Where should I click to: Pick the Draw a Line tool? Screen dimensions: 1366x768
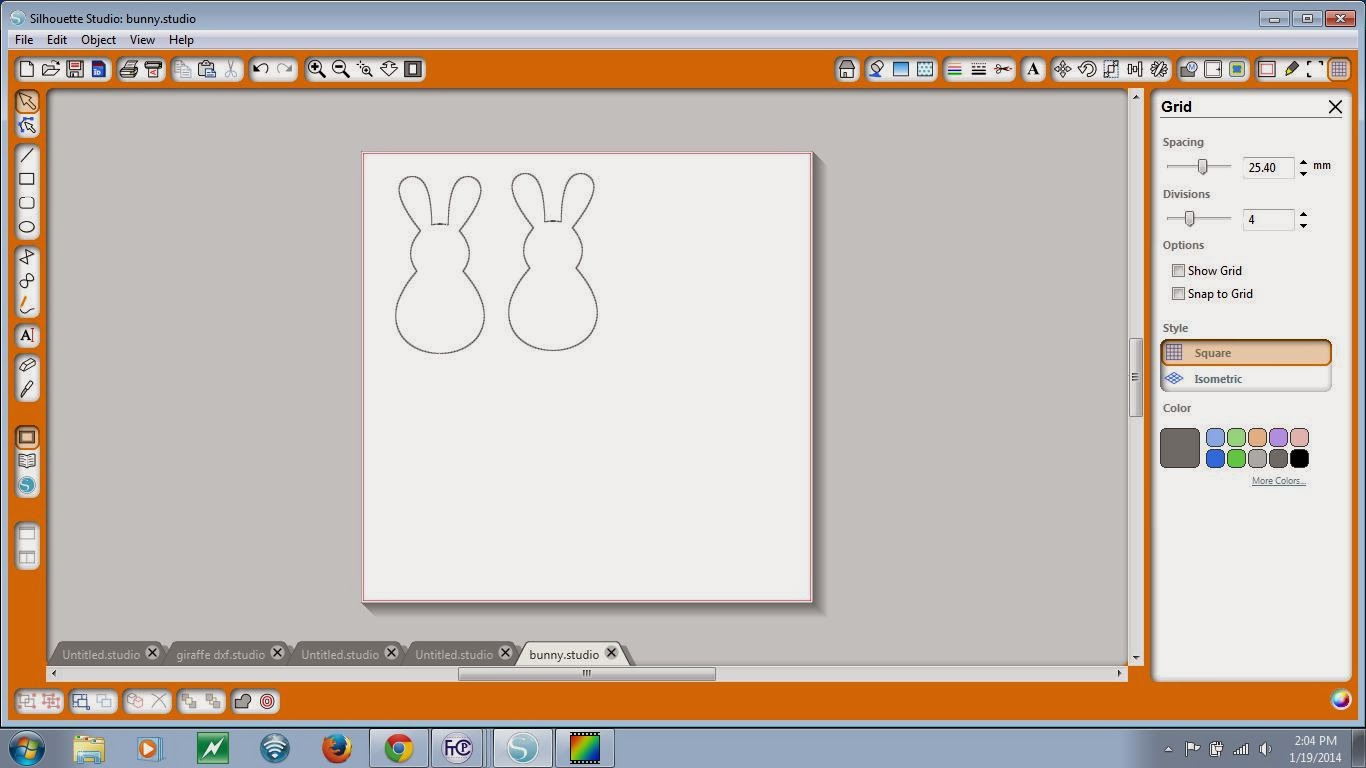point(27,156)
